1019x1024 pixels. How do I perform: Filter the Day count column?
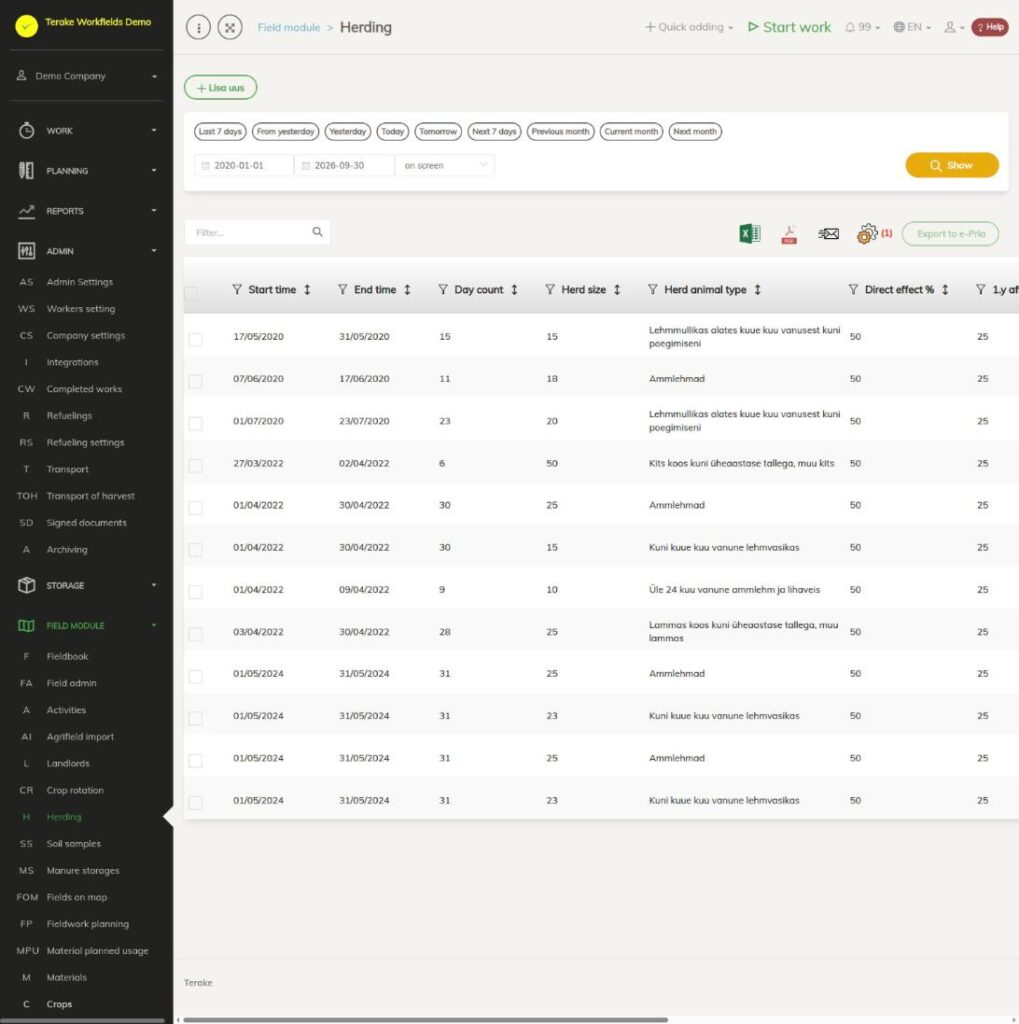443,289
